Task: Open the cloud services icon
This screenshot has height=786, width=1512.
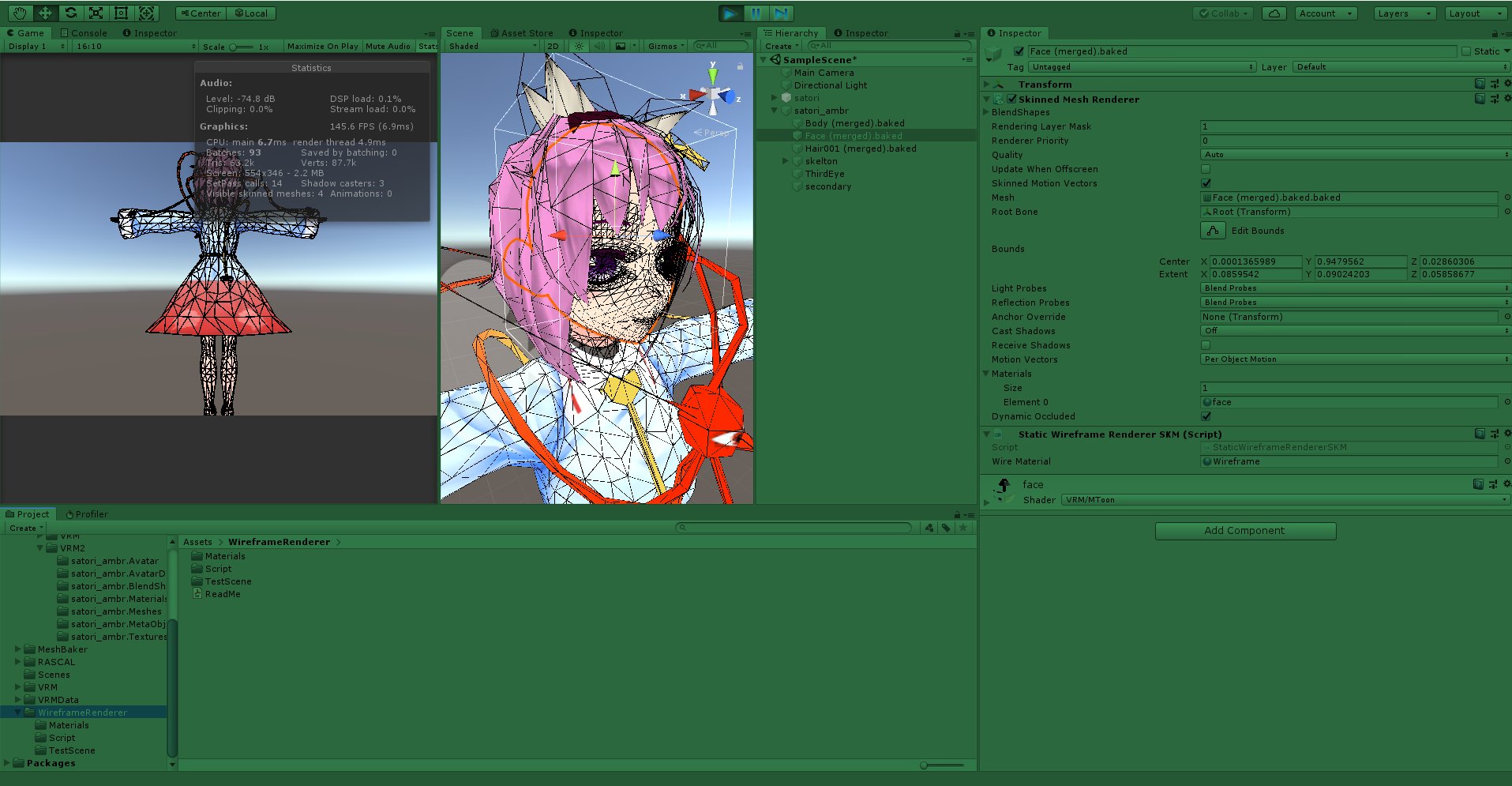Action: [x=1274, y=13]
